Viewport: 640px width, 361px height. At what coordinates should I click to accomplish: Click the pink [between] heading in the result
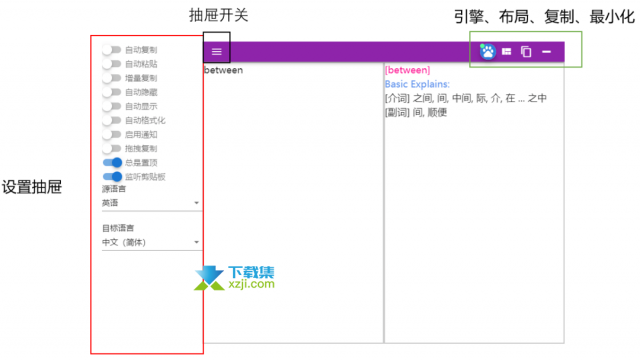pyautogui.click(x=407, y=70)
